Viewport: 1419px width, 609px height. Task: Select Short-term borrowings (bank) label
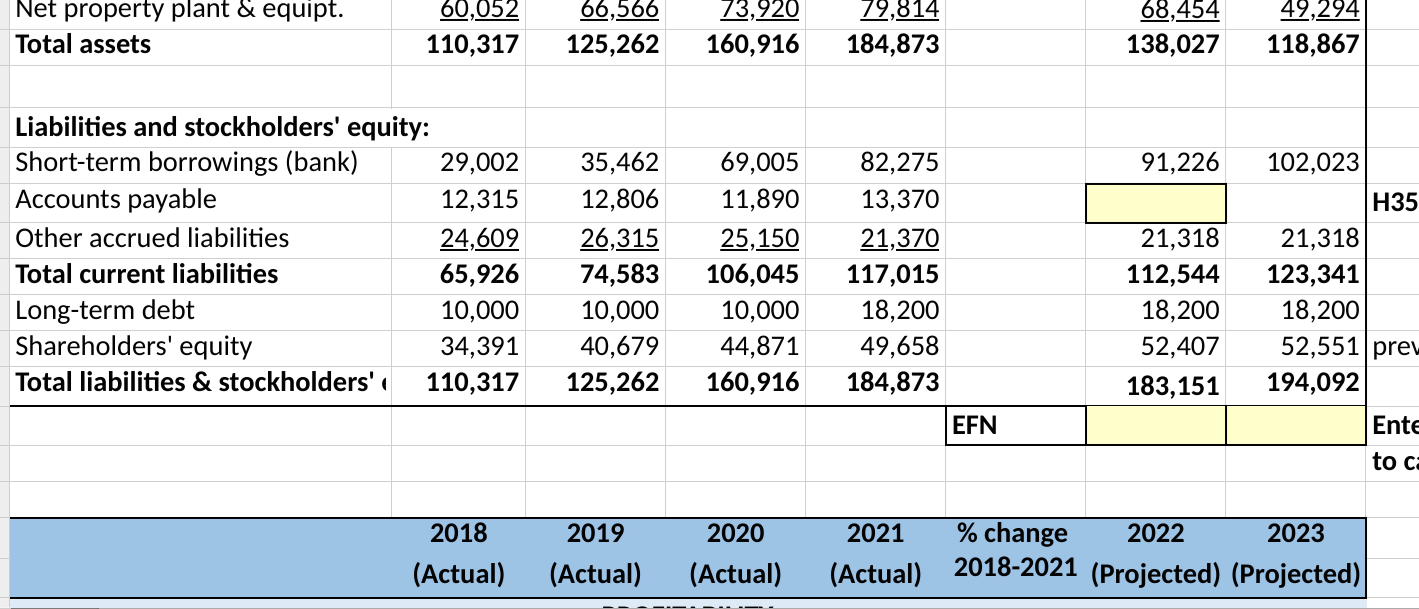[187, 163]
